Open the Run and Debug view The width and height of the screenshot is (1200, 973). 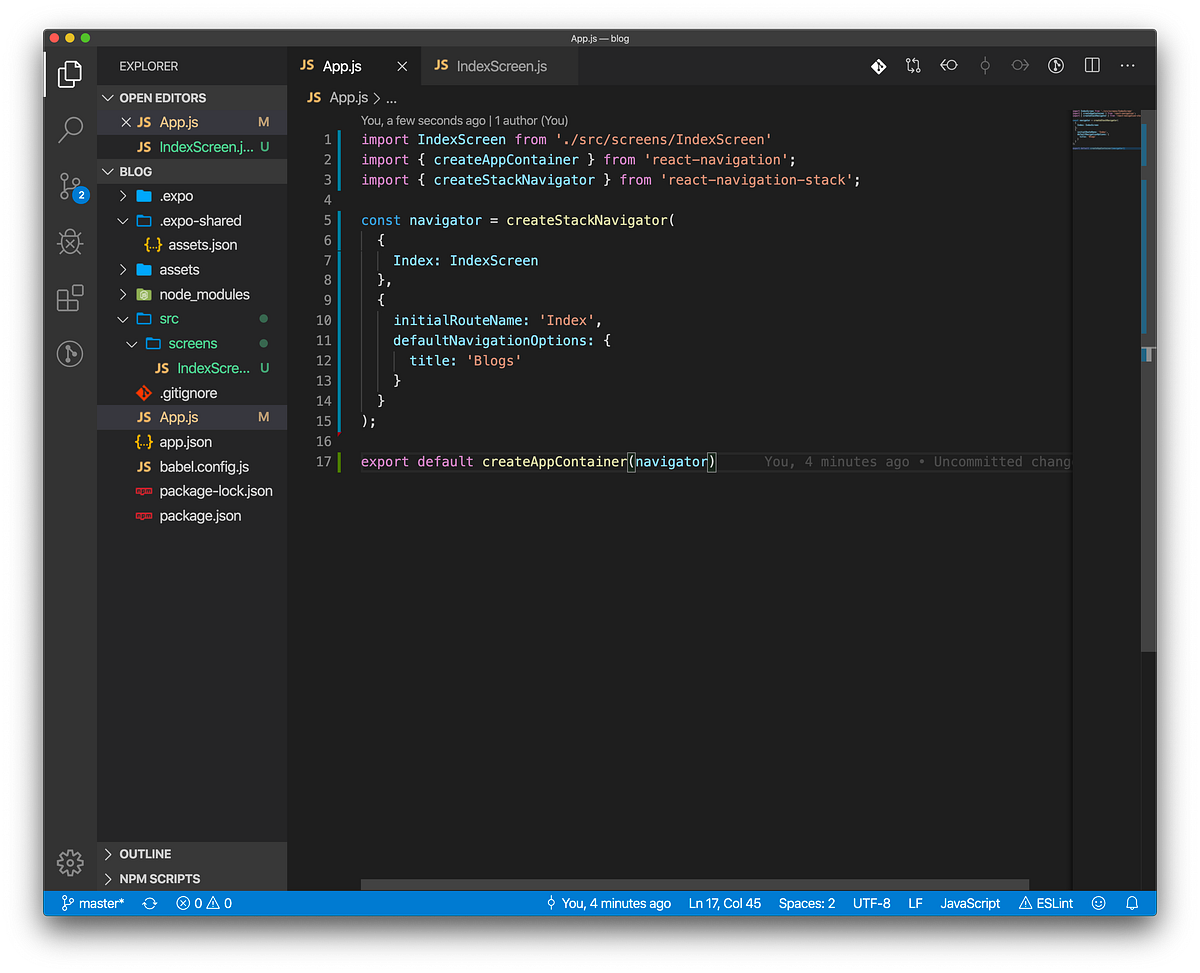click(69, 241)
